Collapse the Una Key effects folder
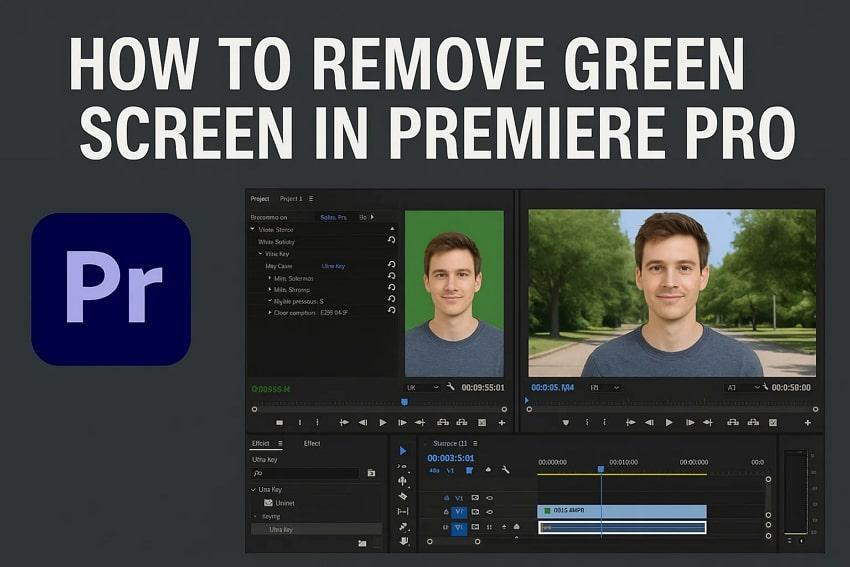 [253, 489]
